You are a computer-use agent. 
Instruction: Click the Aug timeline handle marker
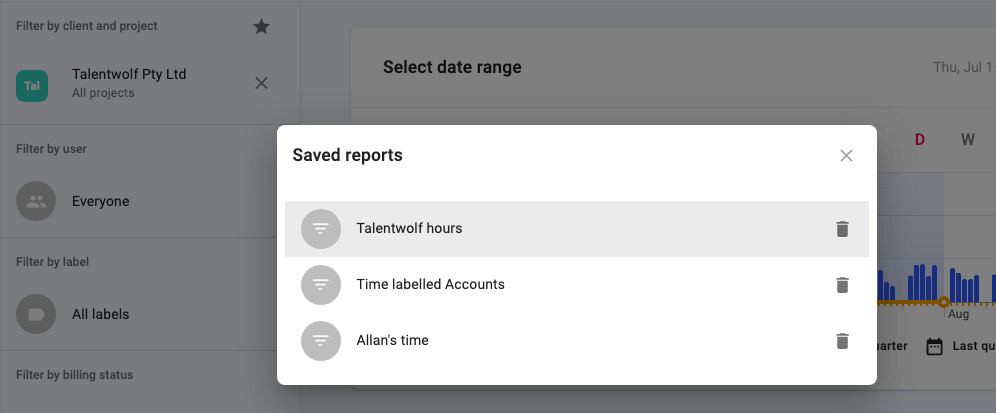pyautogui.click(x=944, y=302)
